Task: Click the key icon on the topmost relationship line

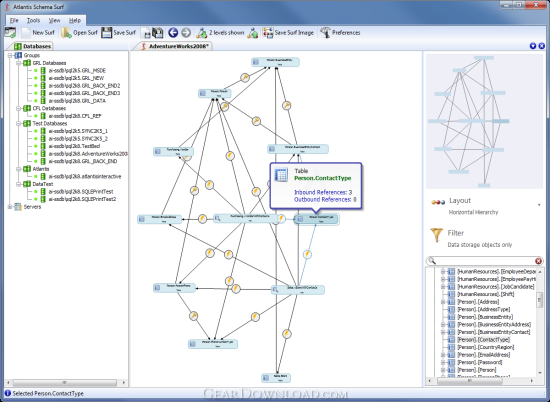Action: click(x=245, y=78)
